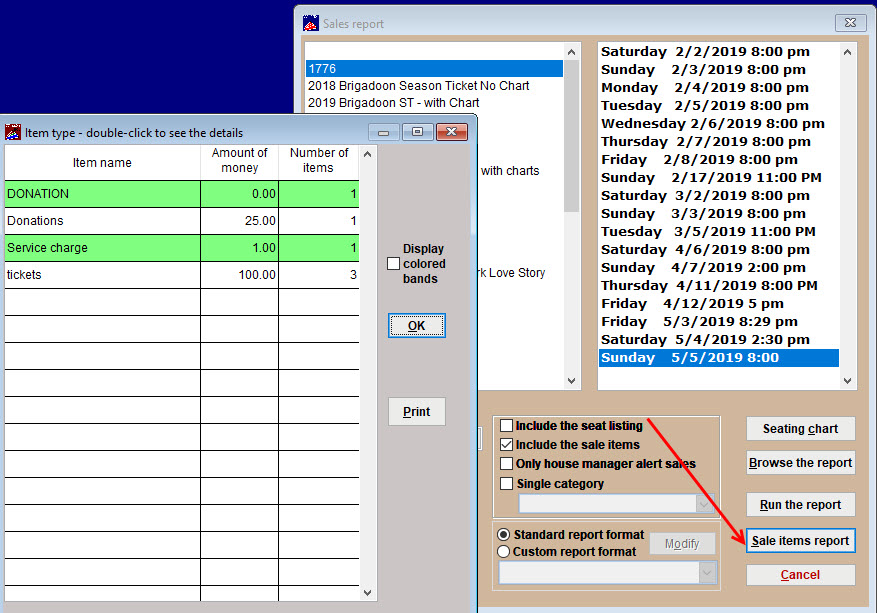Image resolution: width=877 pixels, height=613 pixels.
Task: Select show 1776 in the list
Action: click(434, 68)
